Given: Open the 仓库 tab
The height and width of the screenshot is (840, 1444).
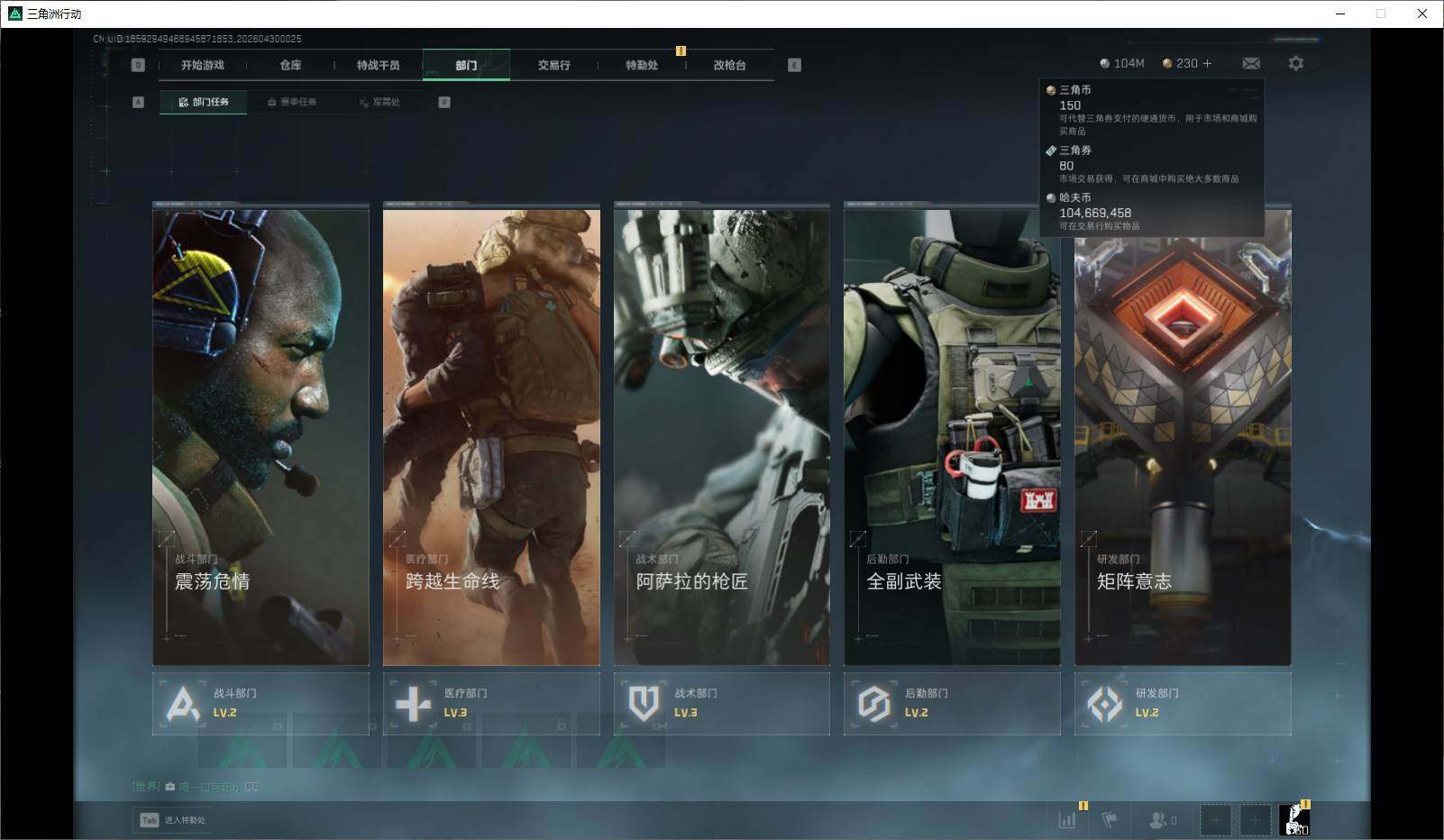Looking at the screenshot, I should [x=290, y=66].
